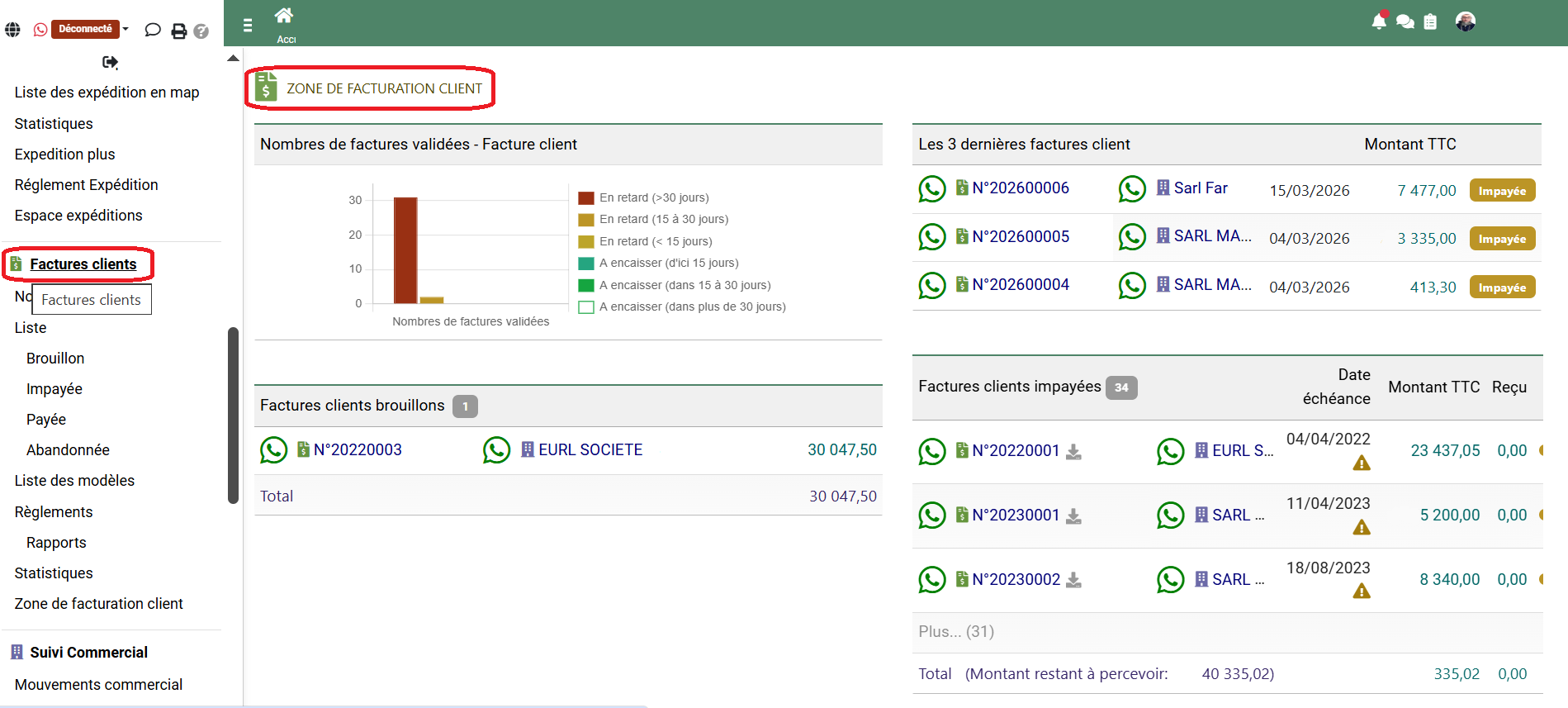Click WhatsApp icon beside invoice N°202600006
1568x708 pixels.
(931, 189)
